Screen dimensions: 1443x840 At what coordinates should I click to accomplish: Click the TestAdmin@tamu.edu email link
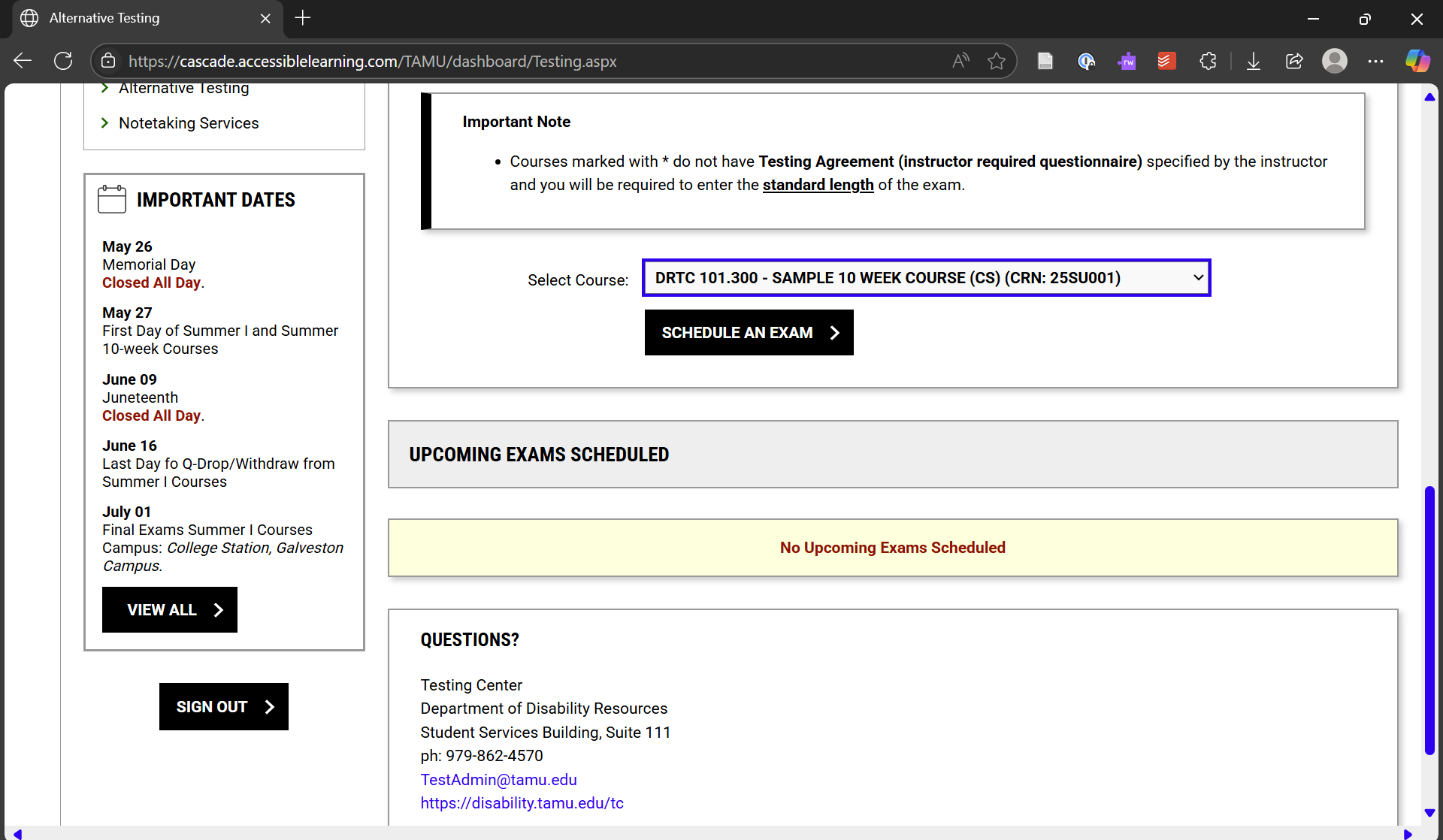499,780
